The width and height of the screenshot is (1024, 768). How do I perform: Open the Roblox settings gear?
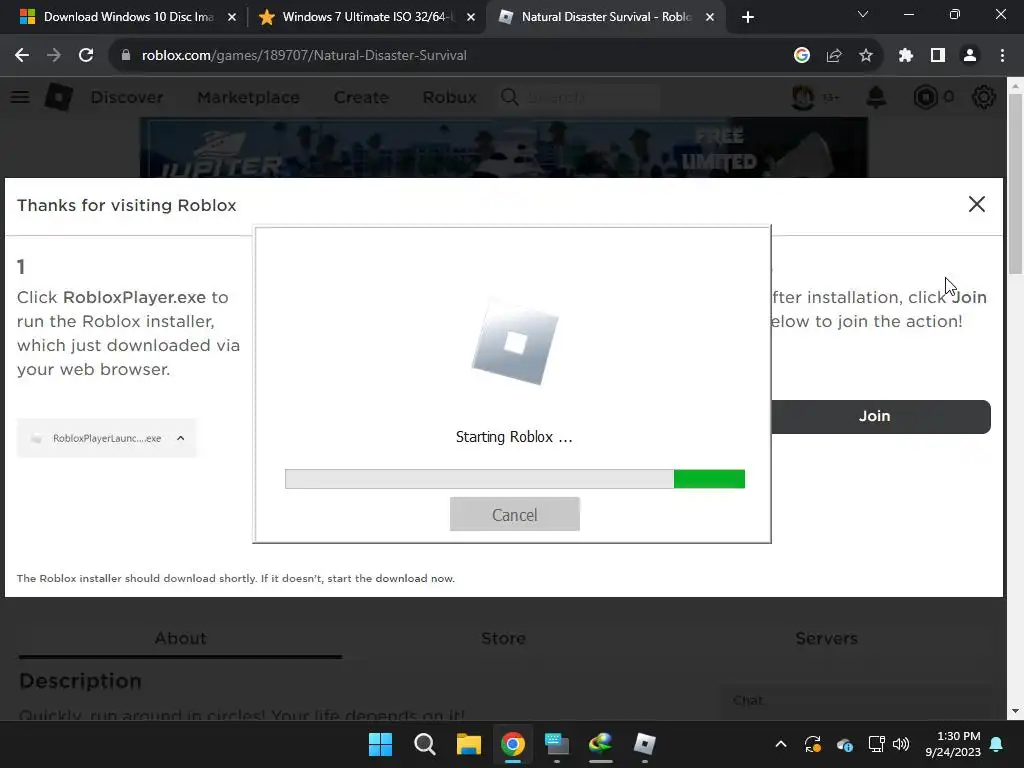pos(984,97)
